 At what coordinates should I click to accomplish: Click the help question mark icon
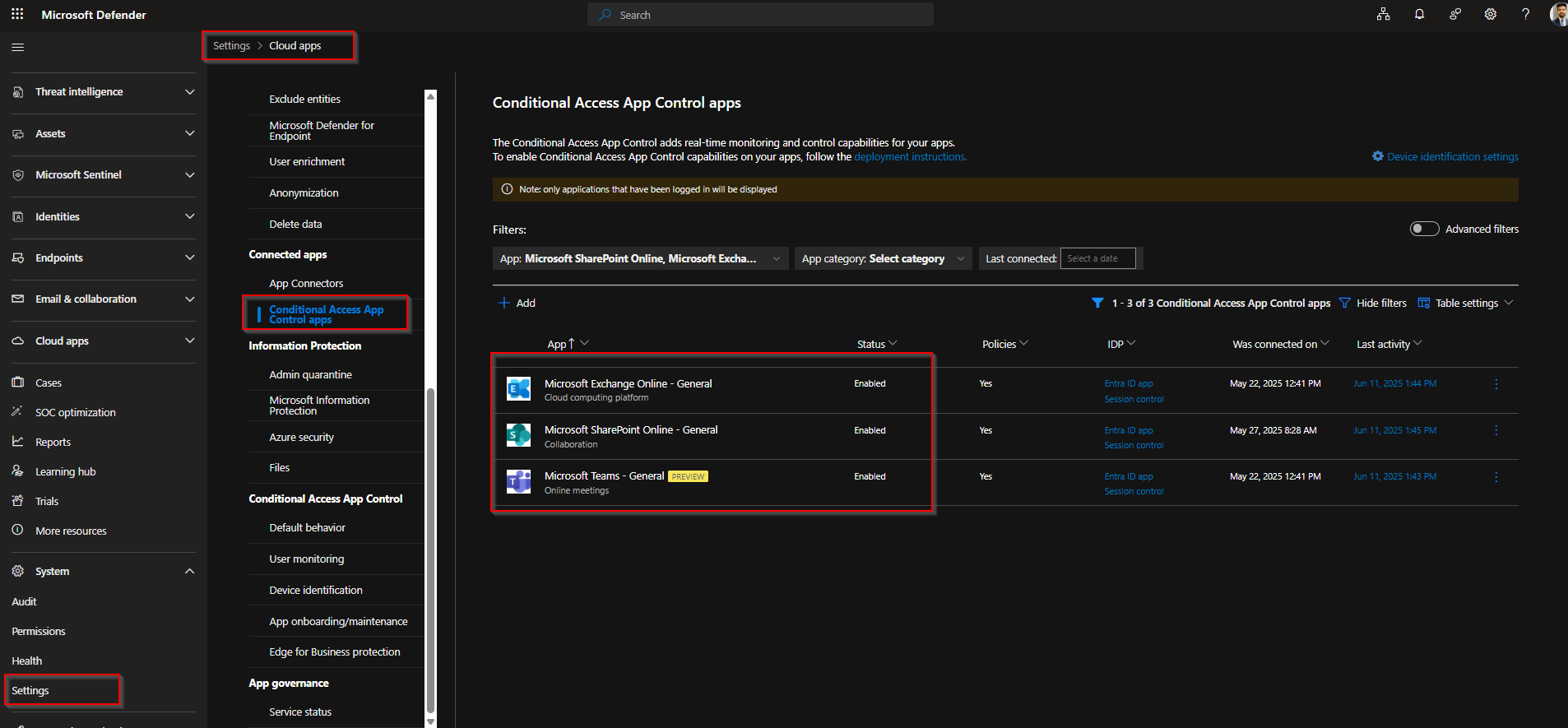(x=1525, y=15)
